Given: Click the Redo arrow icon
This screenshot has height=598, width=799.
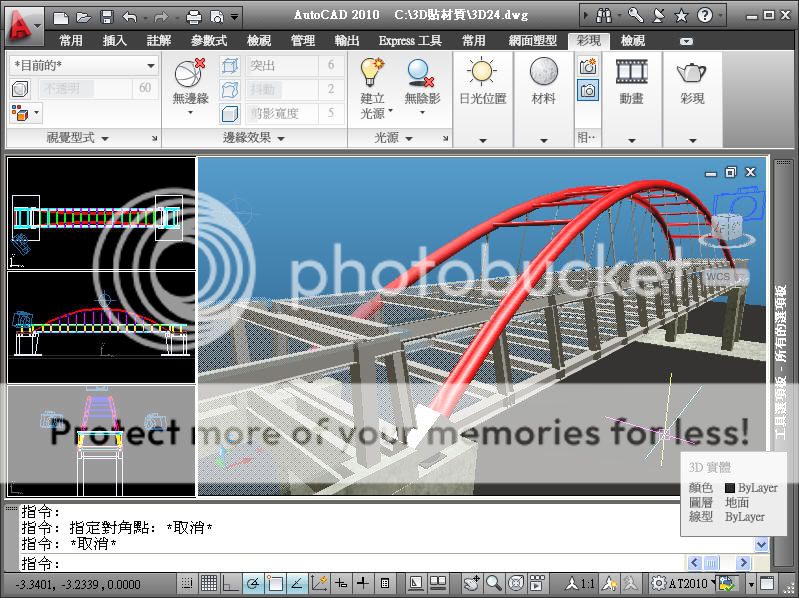Looking at the screenshot, I should (x=161, y=18).
